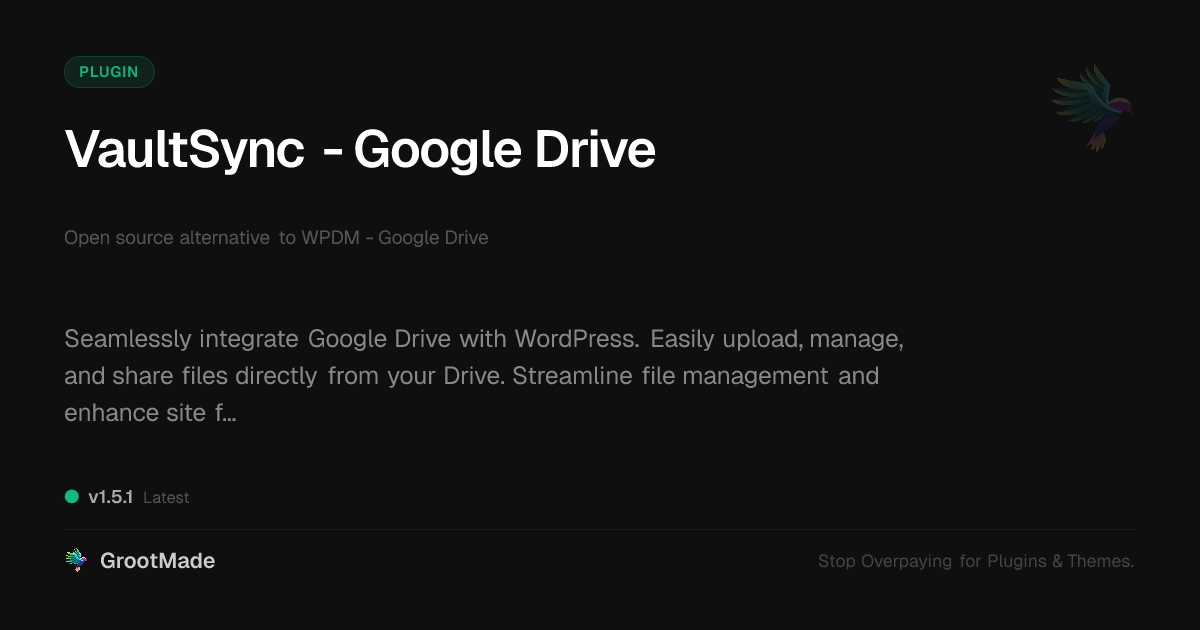
Task: Click the word WordPress in the description
Action: 577,338
